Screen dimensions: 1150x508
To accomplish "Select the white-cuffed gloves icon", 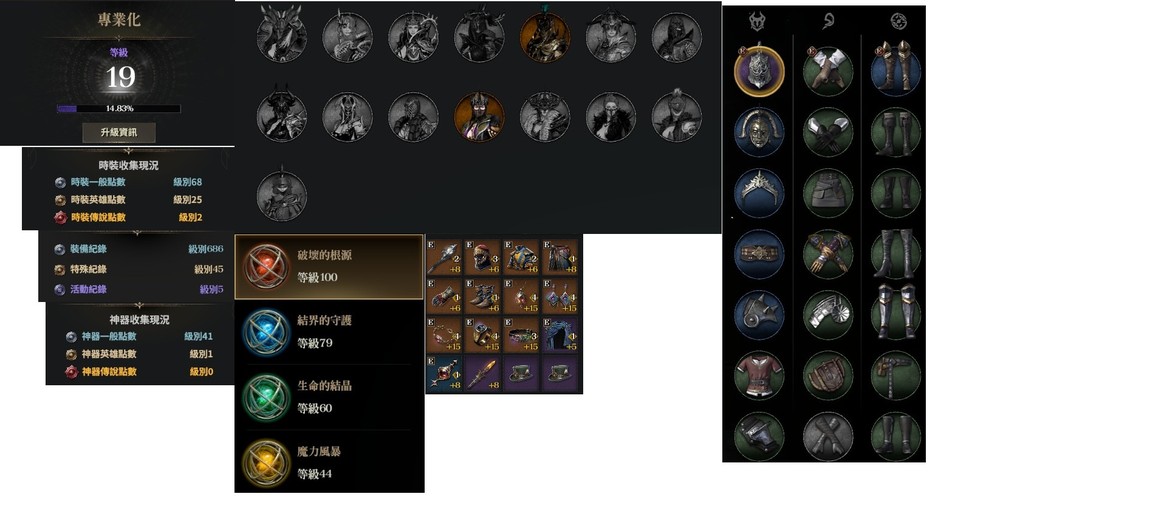I will coord(827,70).
